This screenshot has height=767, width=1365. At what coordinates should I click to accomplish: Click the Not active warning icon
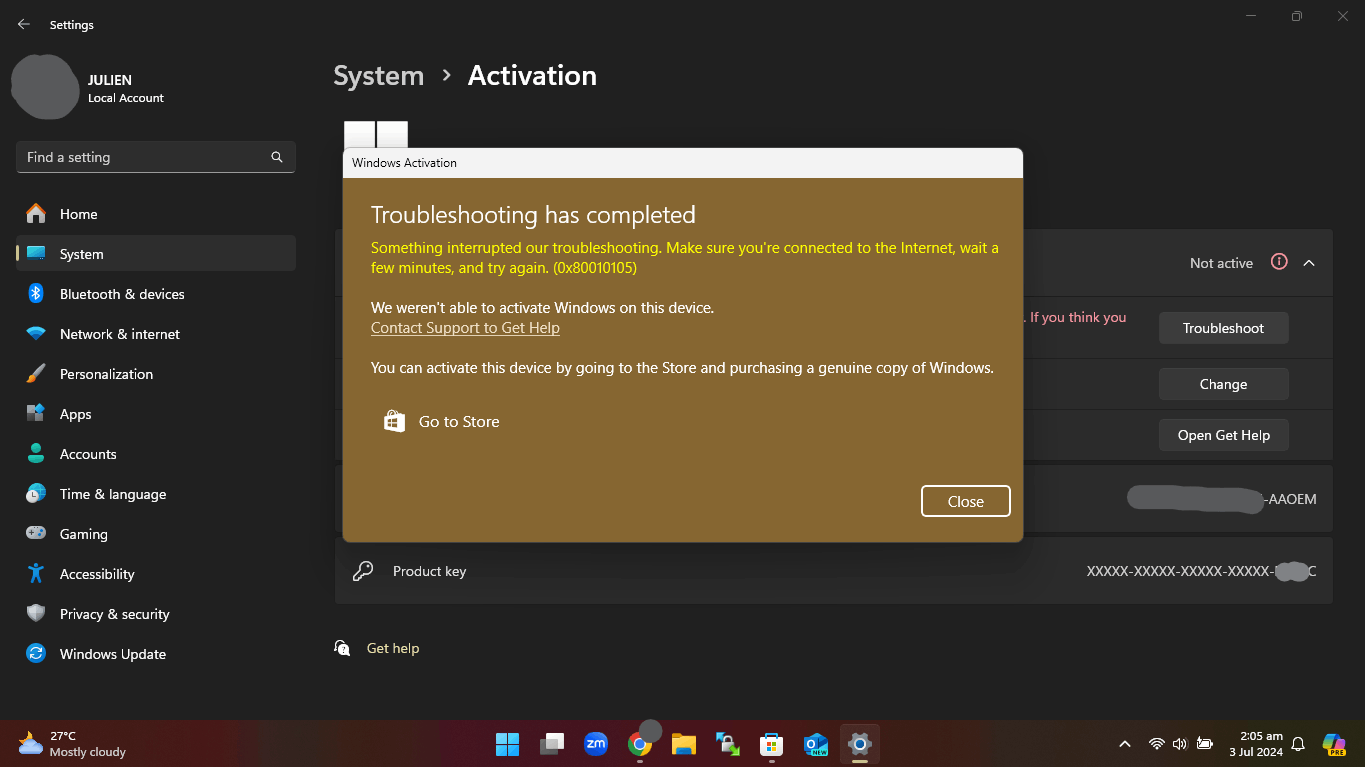pyautogui.click(x=1279, y=262)
